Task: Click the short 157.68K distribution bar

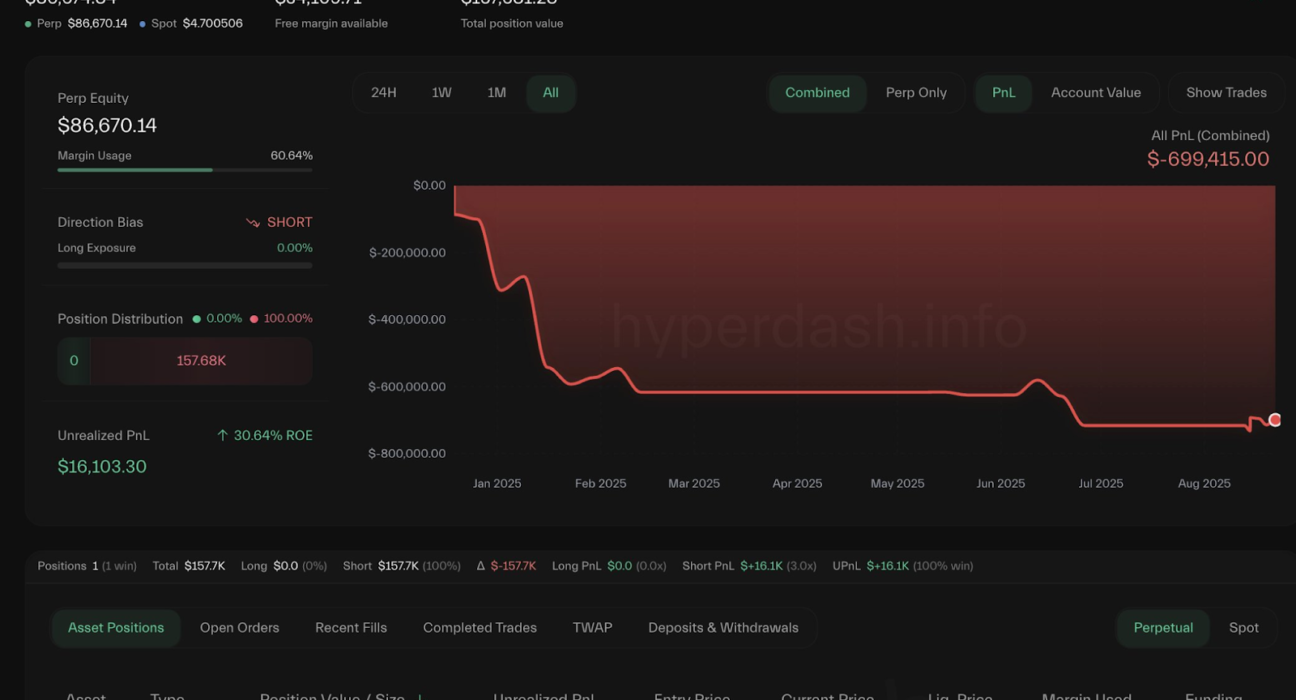Action: click(x=201, y=361)
